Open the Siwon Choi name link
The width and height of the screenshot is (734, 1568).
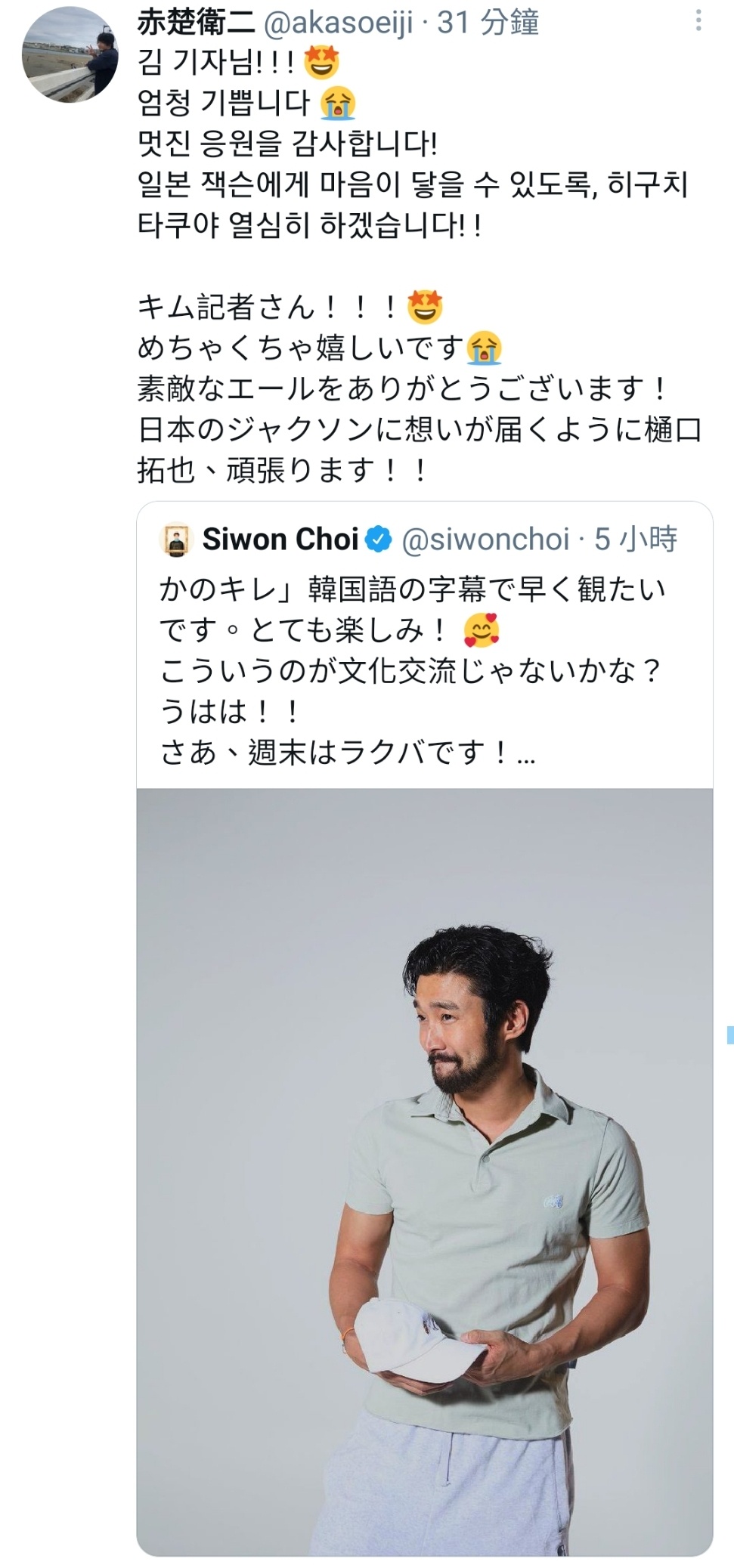click(280, 540)
